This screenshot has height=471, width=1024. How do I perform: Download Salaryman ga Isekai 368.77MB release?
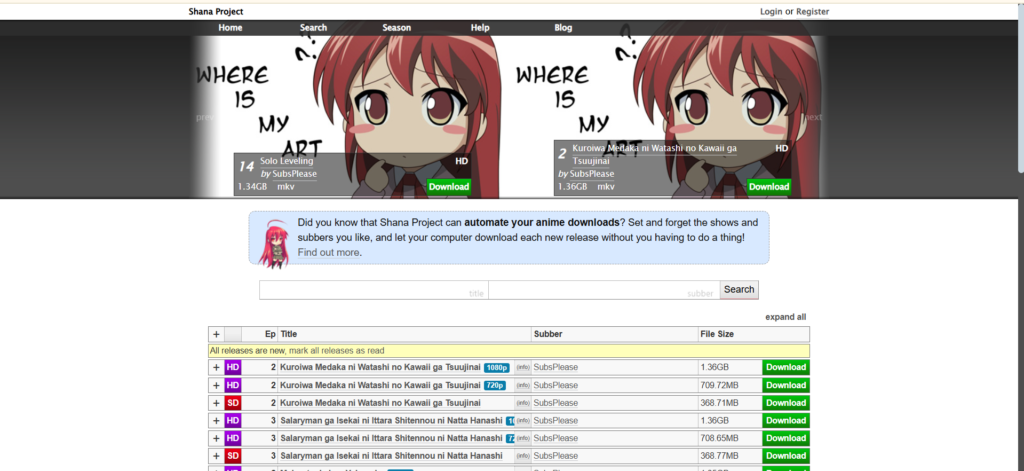[786, 455]
